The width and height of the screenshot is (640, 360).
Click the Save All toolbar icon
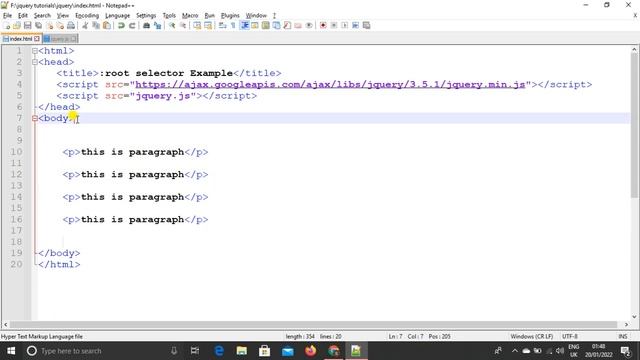pyautogui.click(x=38, y=25)
